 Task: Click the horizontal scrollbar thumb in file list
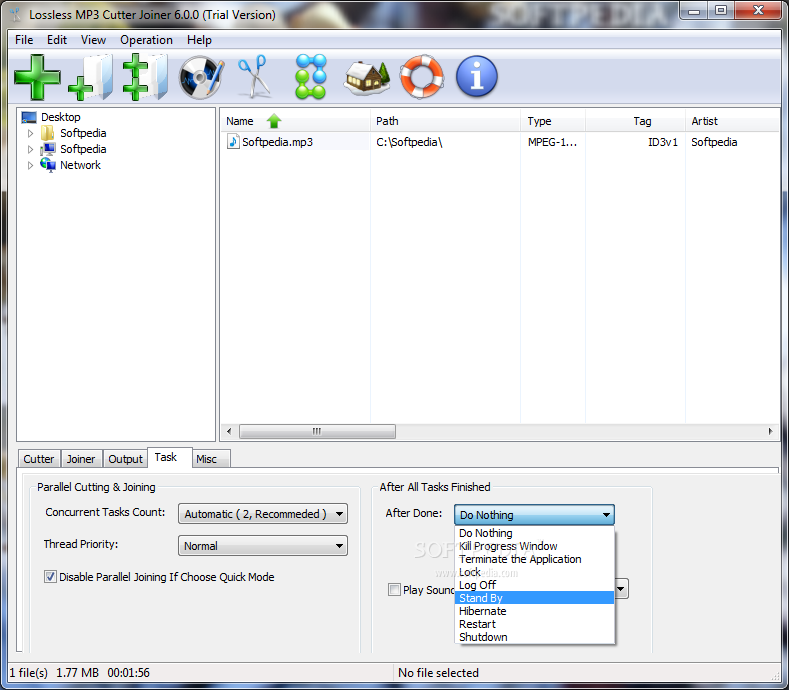tap(317, 431)
